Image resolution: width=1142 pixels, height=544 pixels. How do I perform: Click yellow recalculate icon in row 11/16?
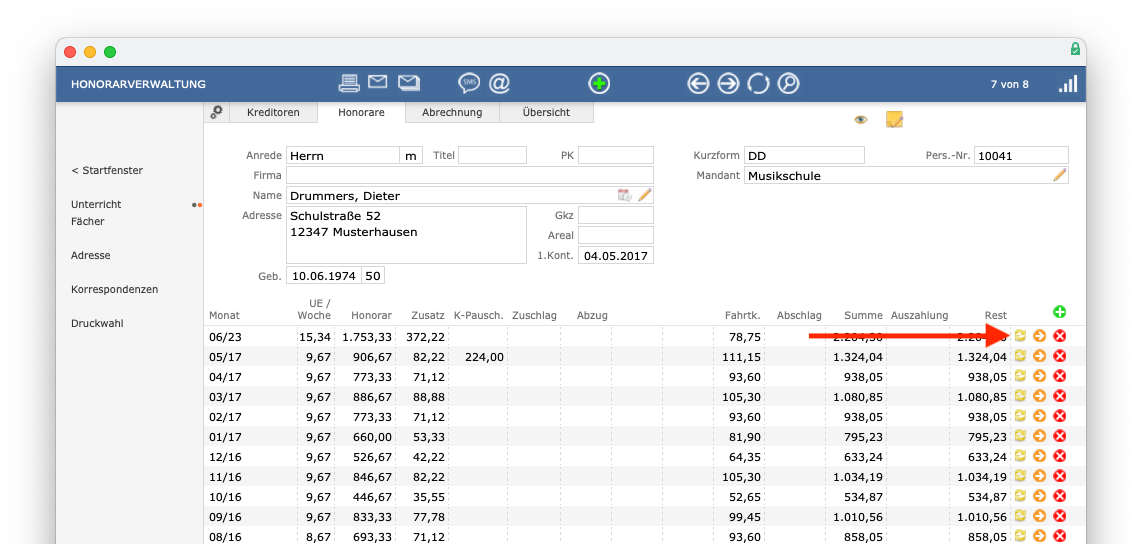coord(1020,476)
